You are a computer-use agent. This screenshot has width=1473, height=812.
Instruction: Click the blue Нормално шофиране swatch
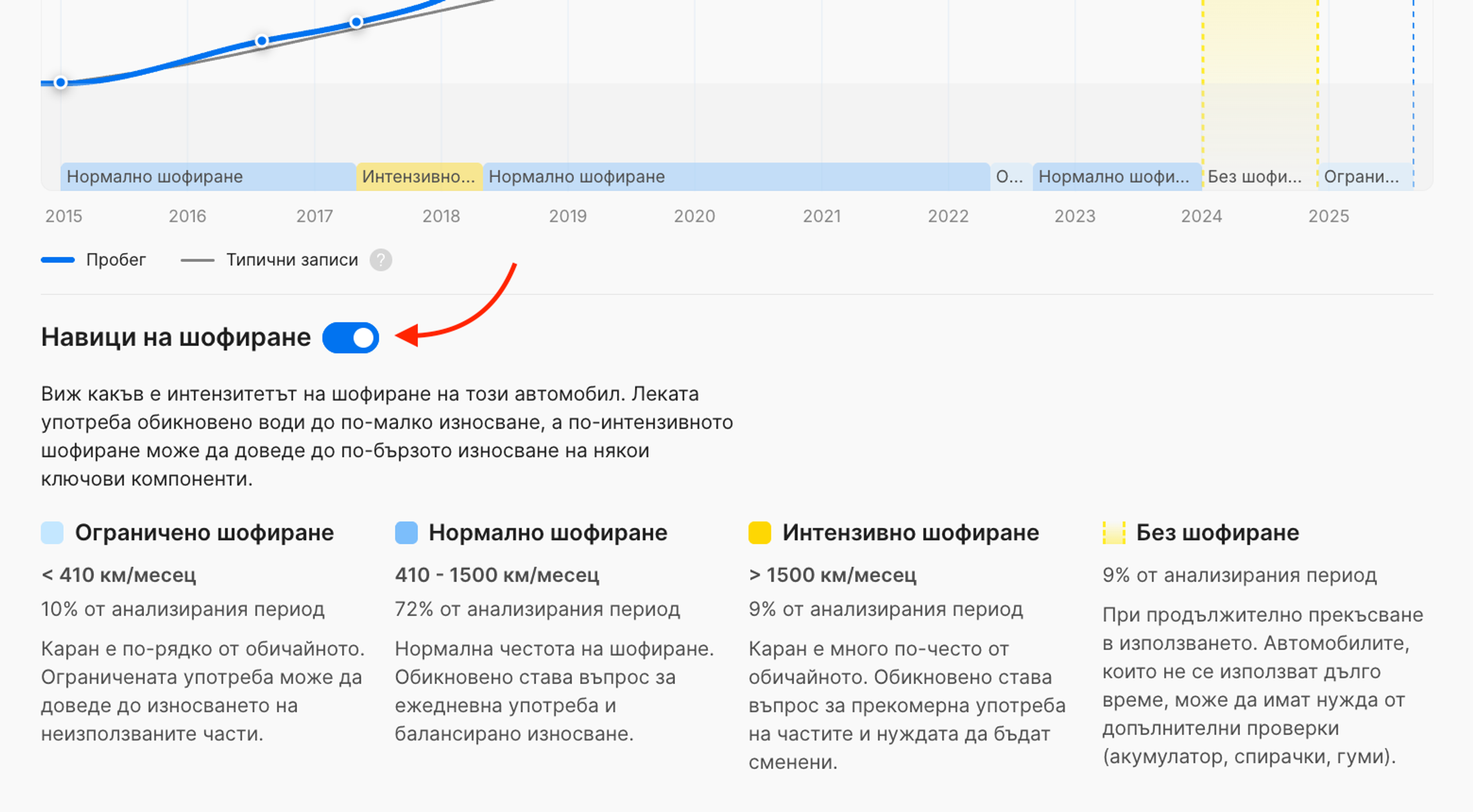click(x=406, y=533)
